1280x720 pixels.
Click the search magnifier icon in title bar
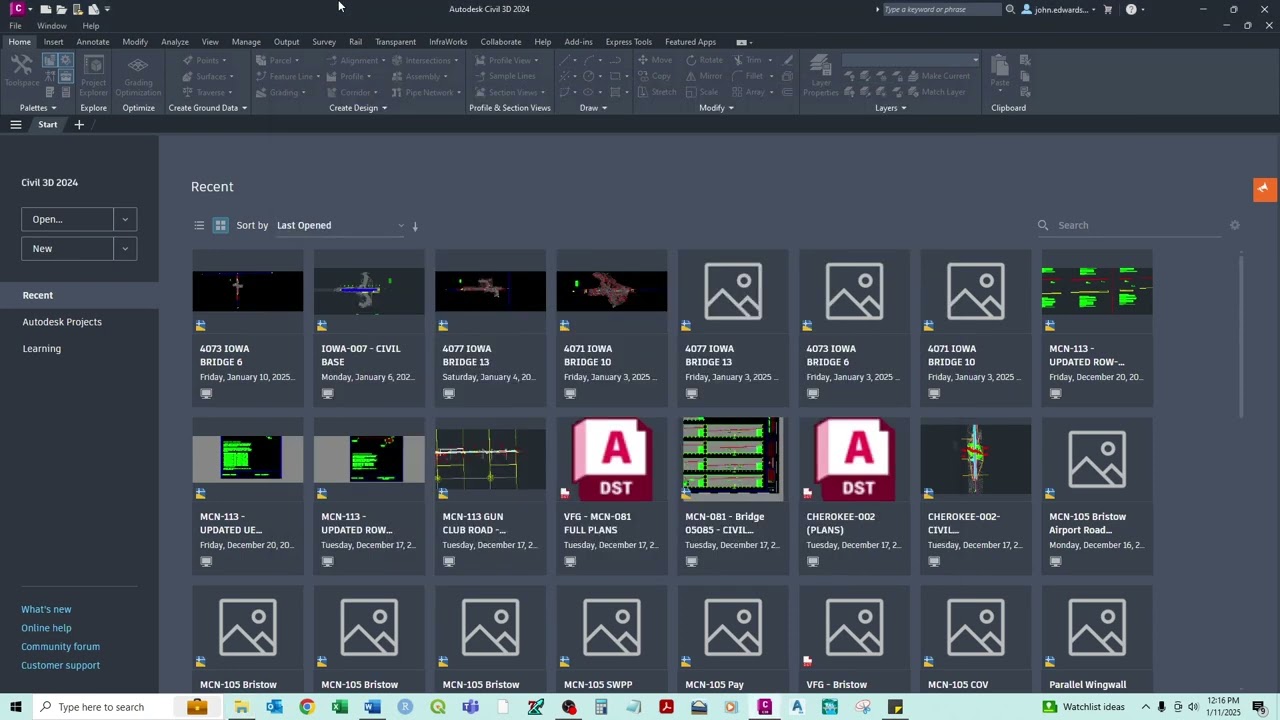[1010, 9]
